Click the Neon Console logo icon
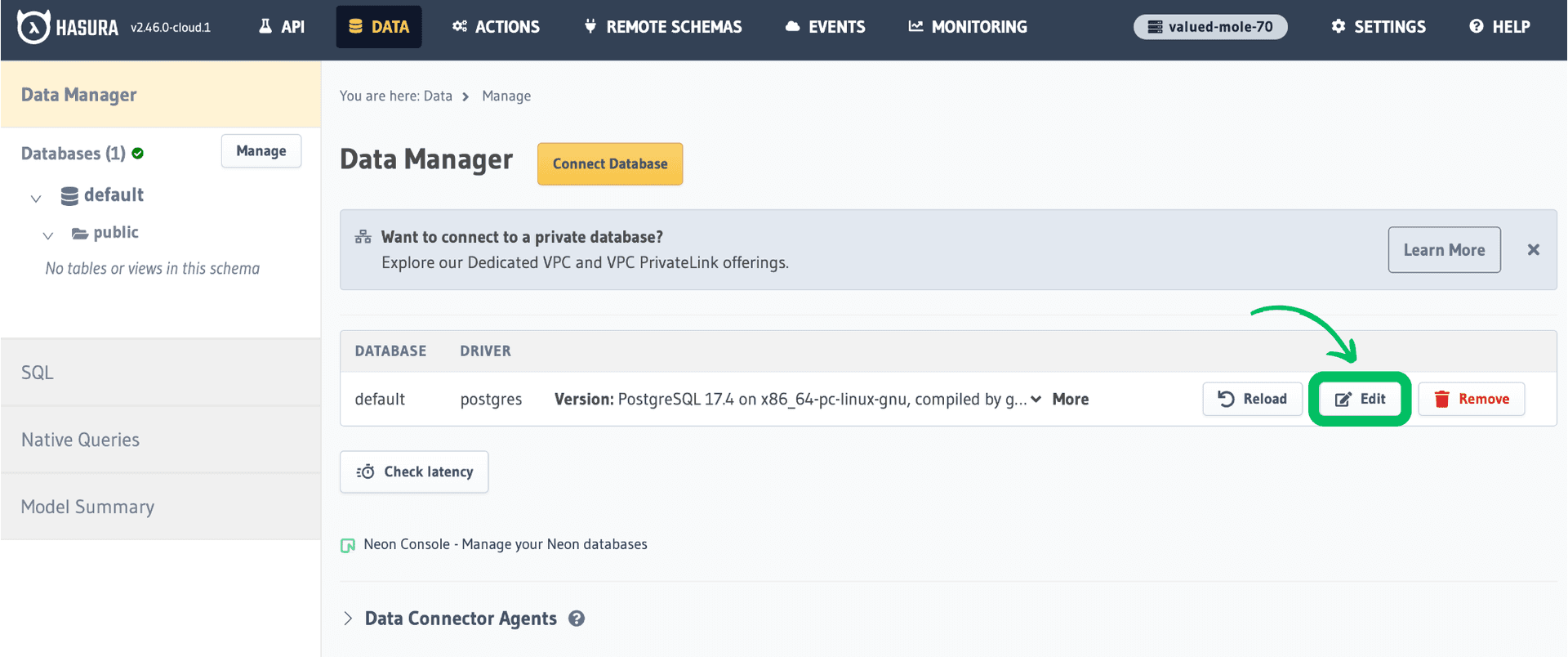This screenshot has height=657, width=1568. (x=348, y=545)
